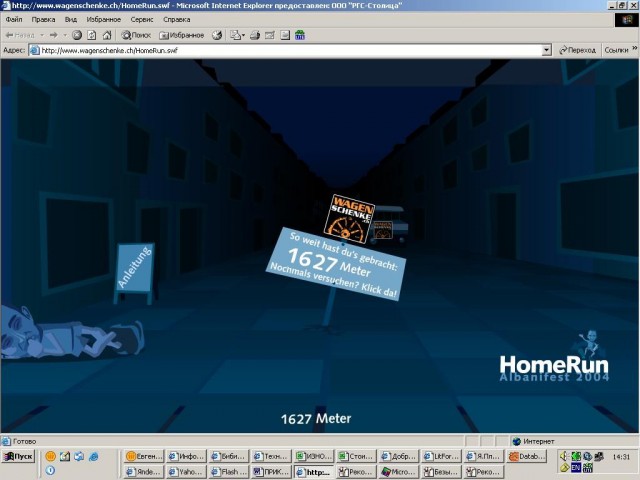Viewport: 640px width, 480px height.
Task: Click the network computers tray icon
Action: point(599,456)
